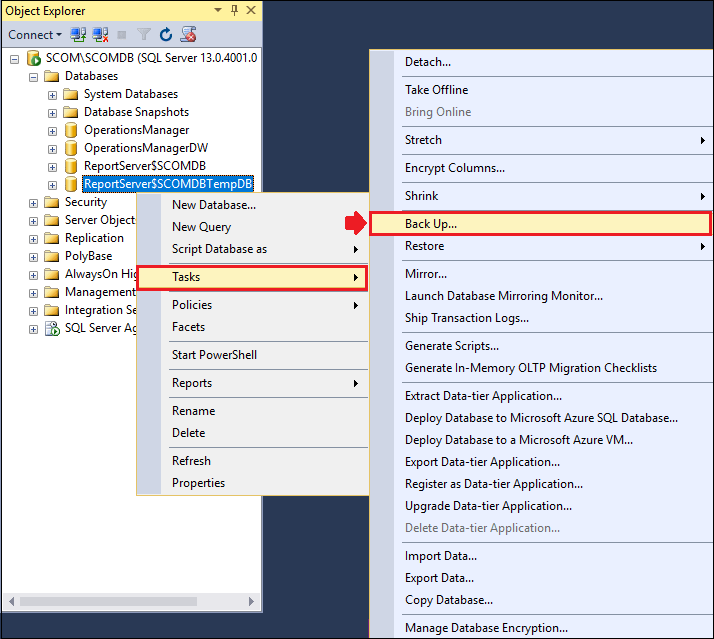Click the Database Snapshots folder icon
Image resolution: width=714 pixels, height=639 pixels.
point(70,112)
